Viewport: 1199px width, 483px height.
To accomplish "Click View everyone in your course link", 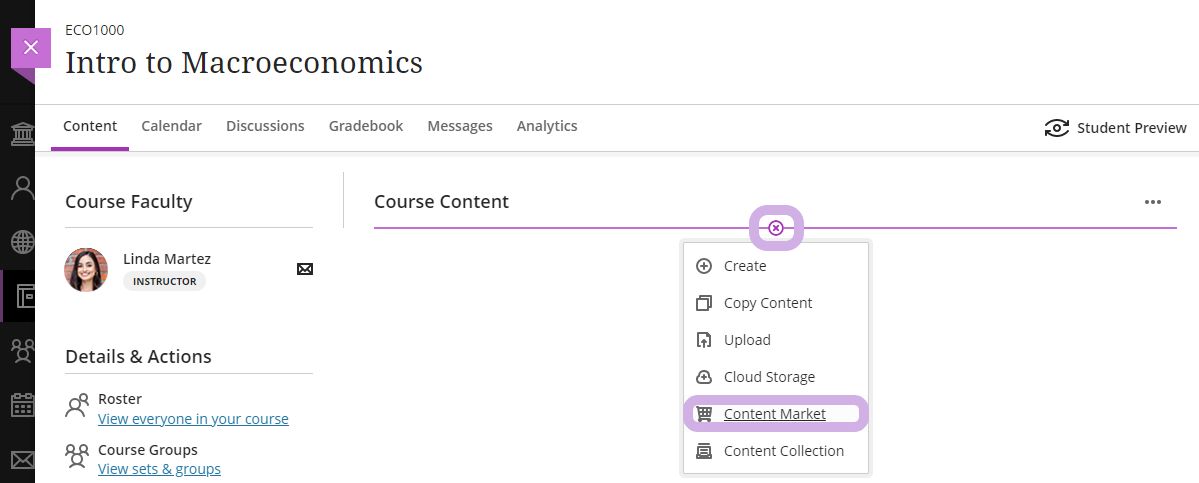I will click(193, 419).
